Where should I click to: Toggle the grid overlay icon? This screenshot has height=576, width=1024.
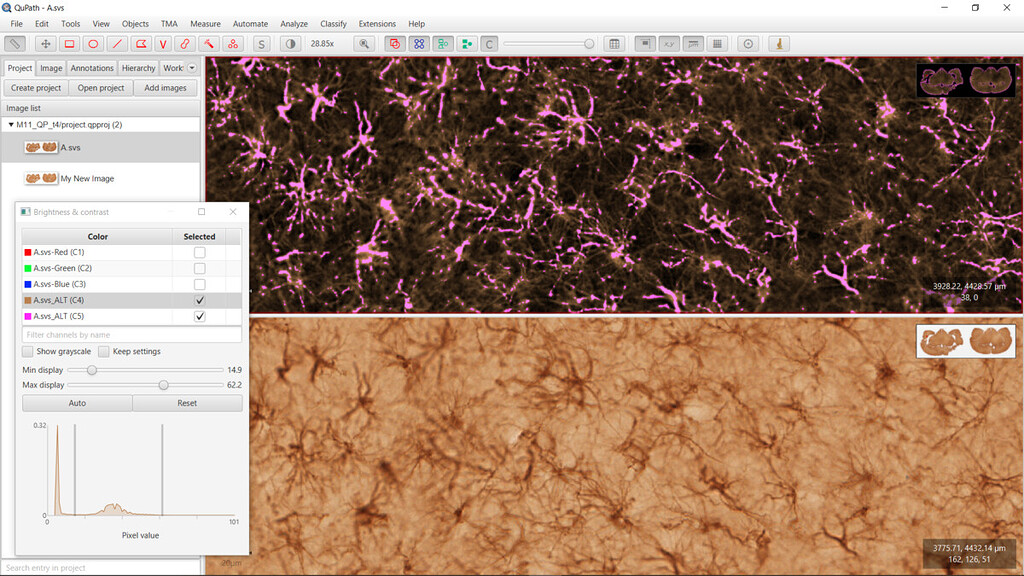click(717, 44)
